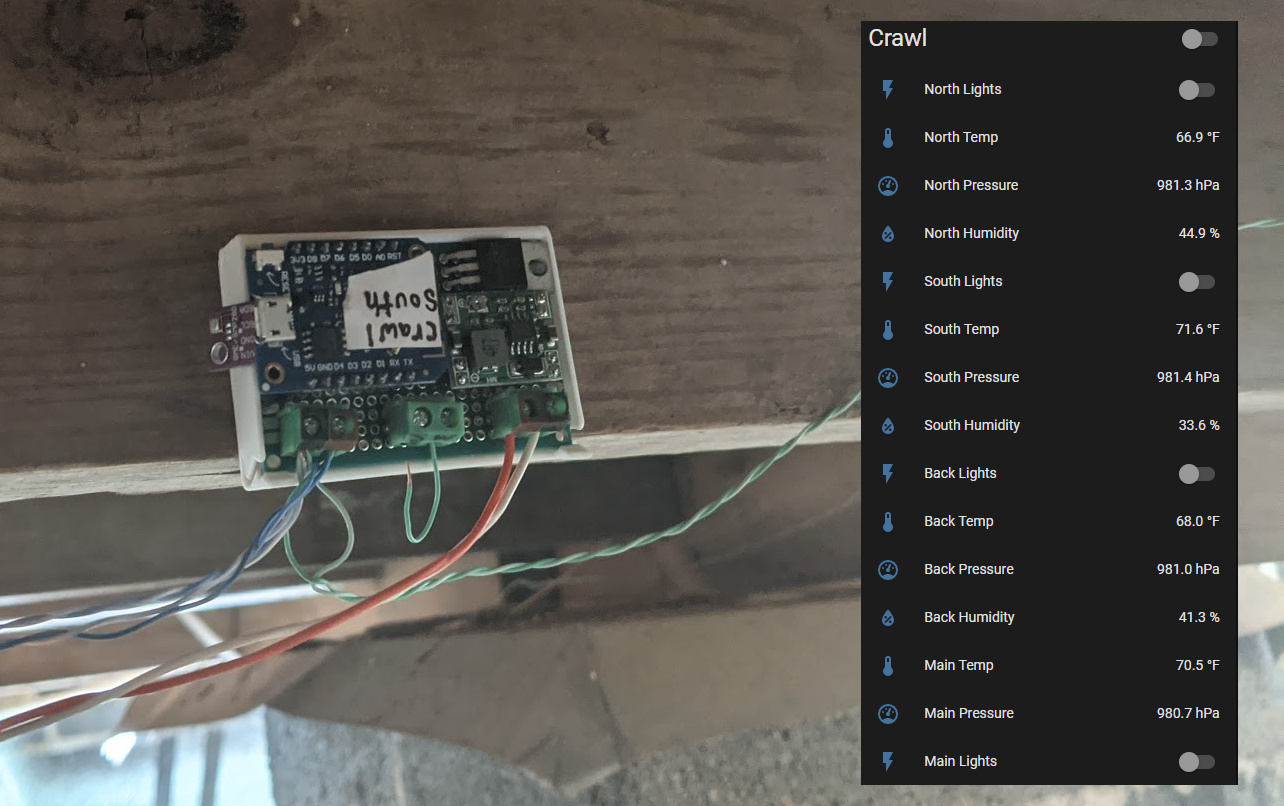Click the South Lights lightning bolt icon
1284x806 pixels.
click(888, 281)
